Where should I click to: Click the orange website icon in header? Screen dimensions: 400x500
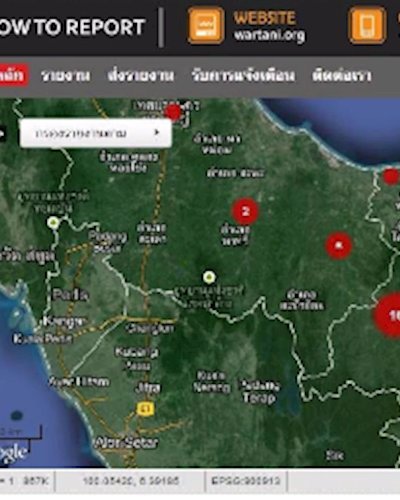[x=206, y=25]
